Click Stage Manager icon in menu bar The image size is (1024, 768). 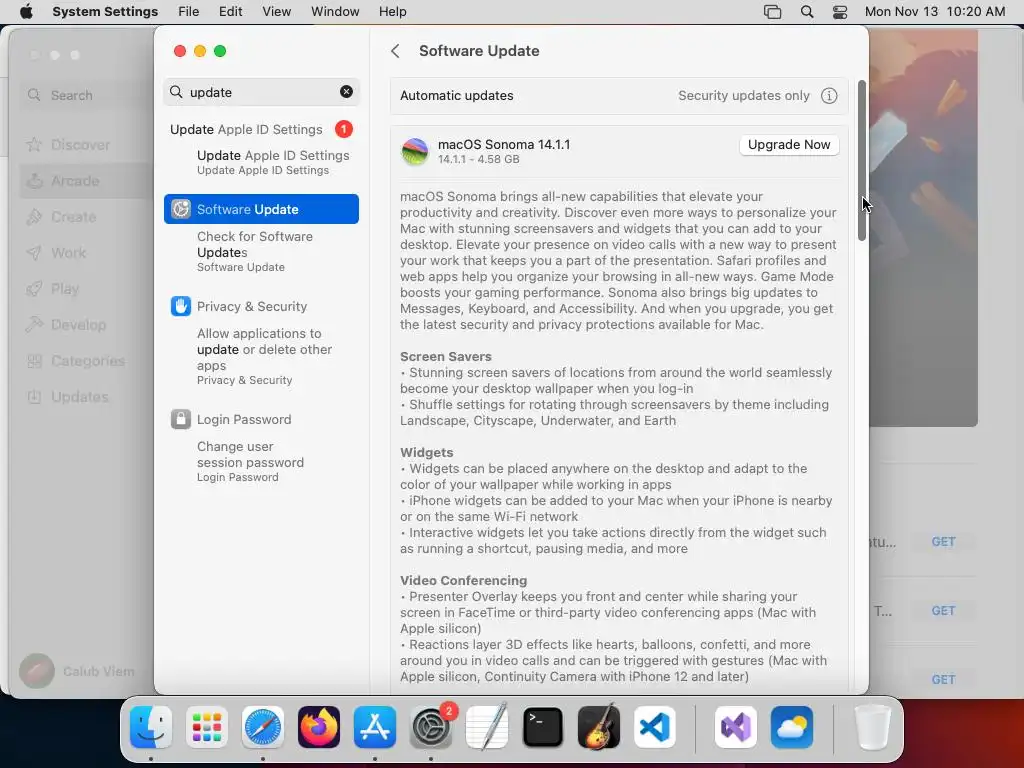coord(773,12)
